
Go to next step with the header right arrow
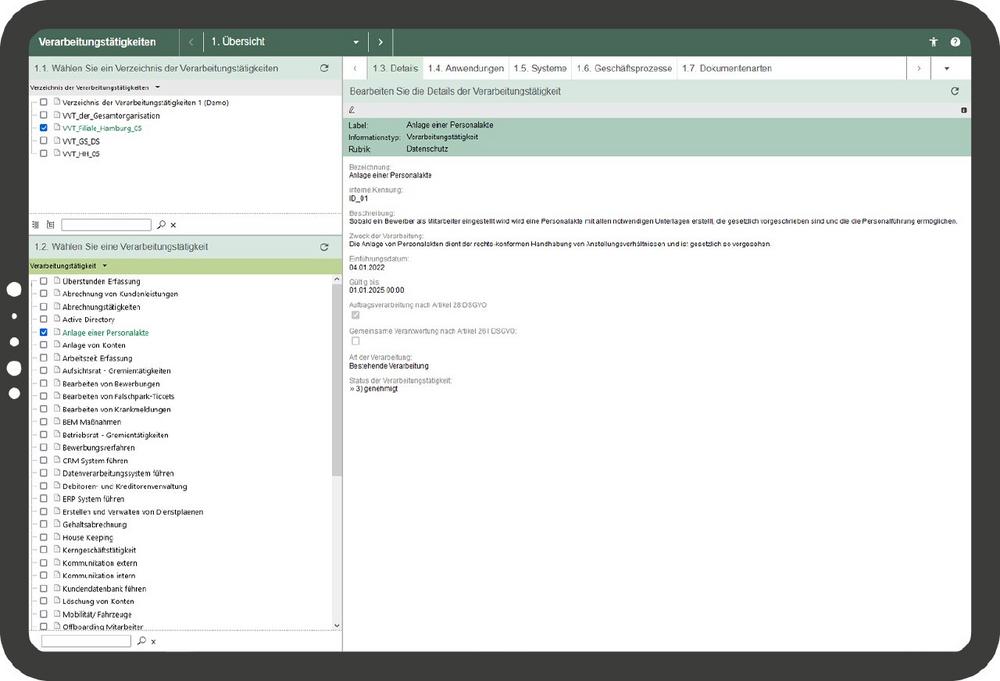[381, 43]
